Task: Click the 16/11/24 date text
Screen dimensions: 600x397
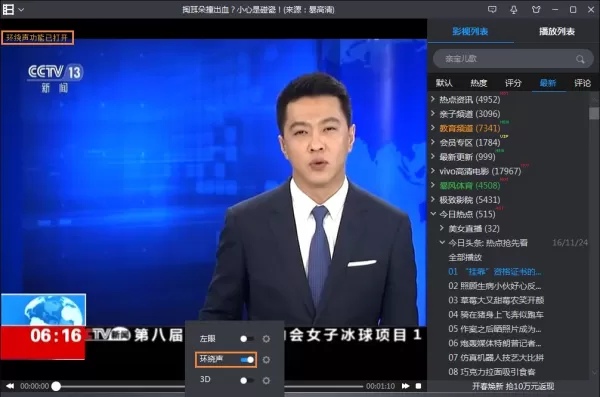Action: [570, 243]
